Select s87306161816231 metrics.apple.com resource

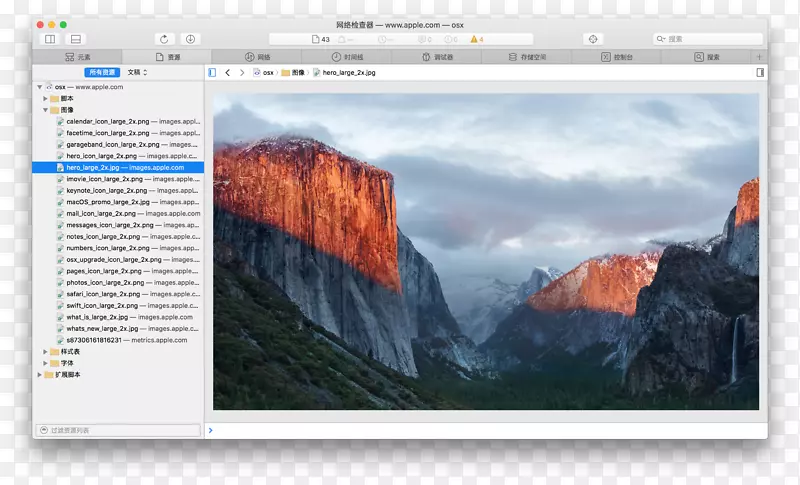[118, 340]
